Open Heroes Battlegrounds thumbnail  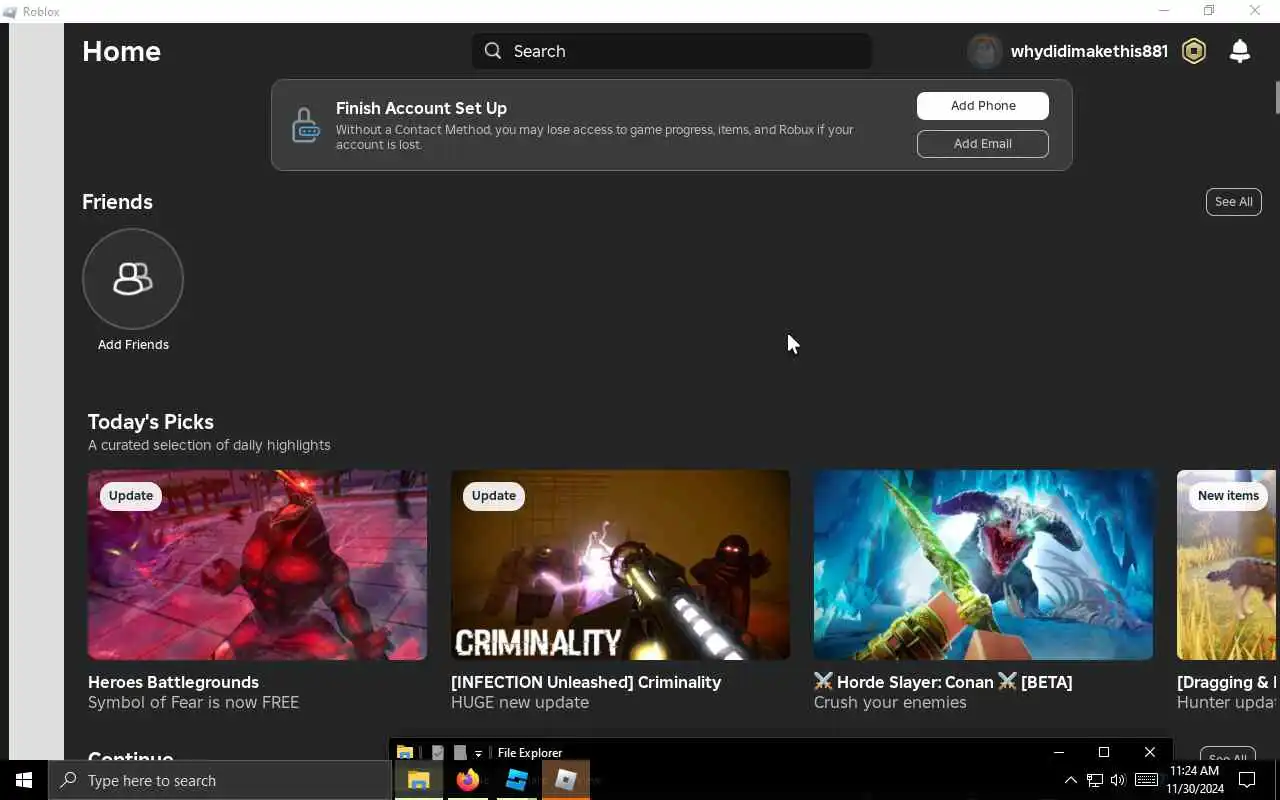pos(257,565)
